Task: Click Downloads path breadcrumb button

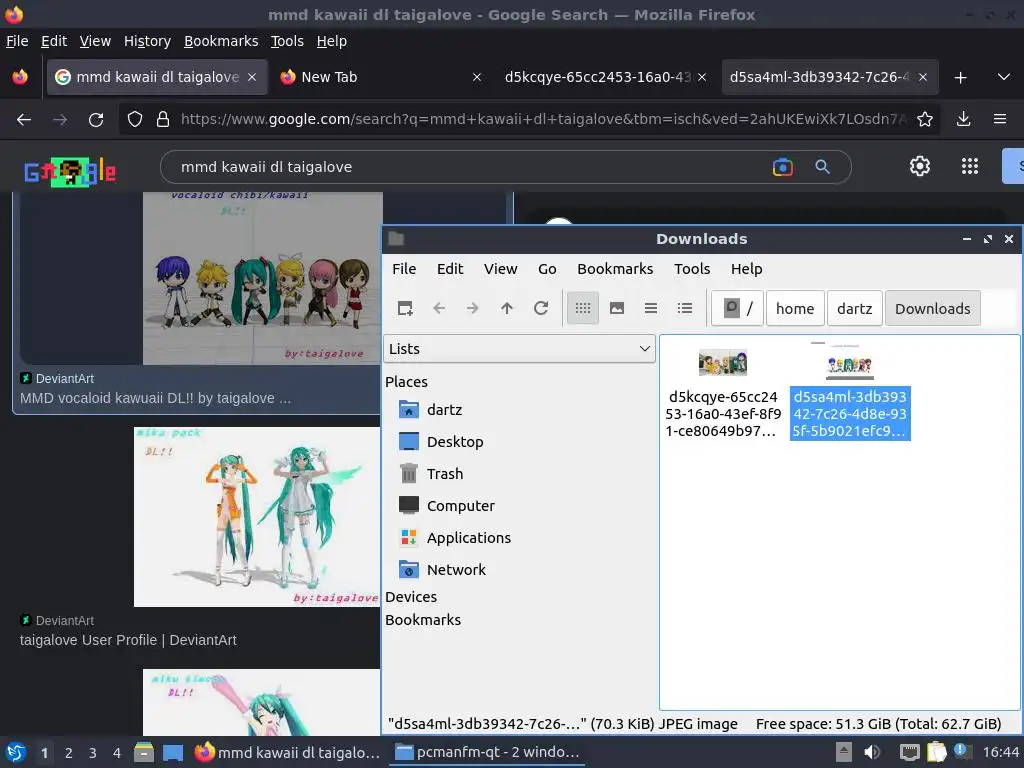Action: tap(932, 308)
